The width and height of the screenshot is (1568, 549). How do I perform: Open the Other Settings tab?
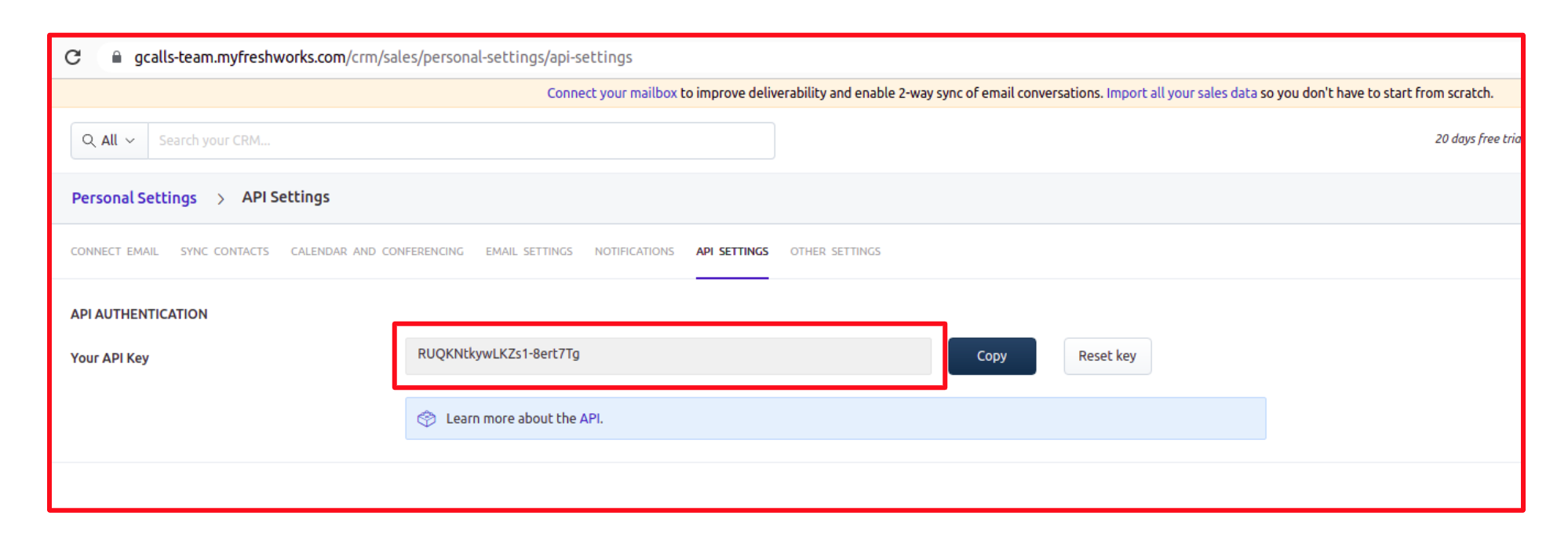point(835,252)
